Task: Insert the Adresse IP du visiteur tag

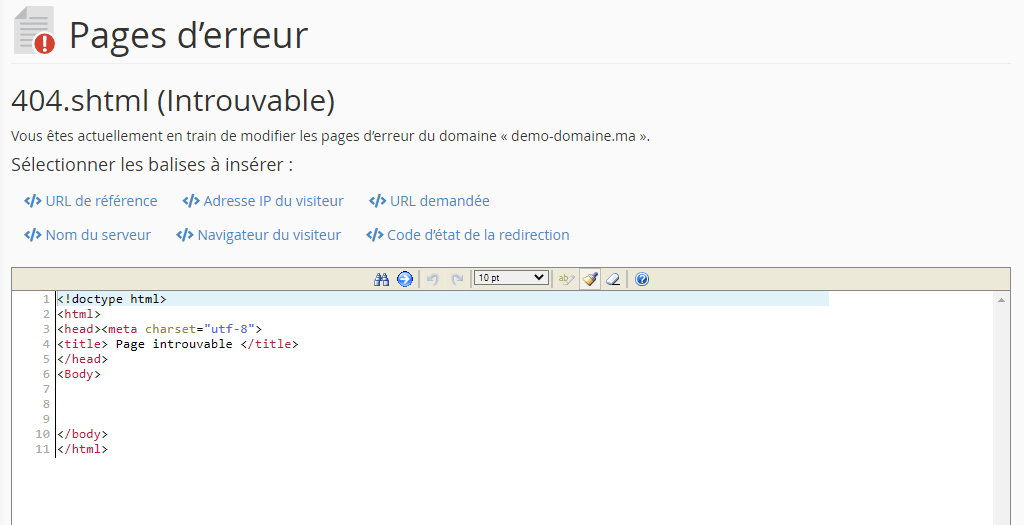Action: 263,201
